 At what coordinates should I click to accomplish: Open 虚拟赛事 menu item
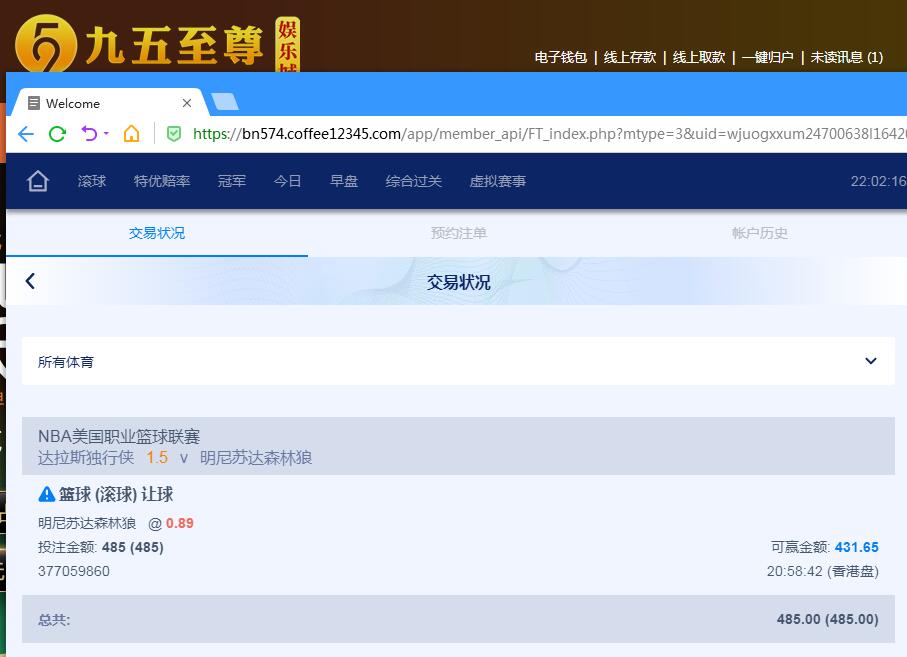[x=497, y=181]
